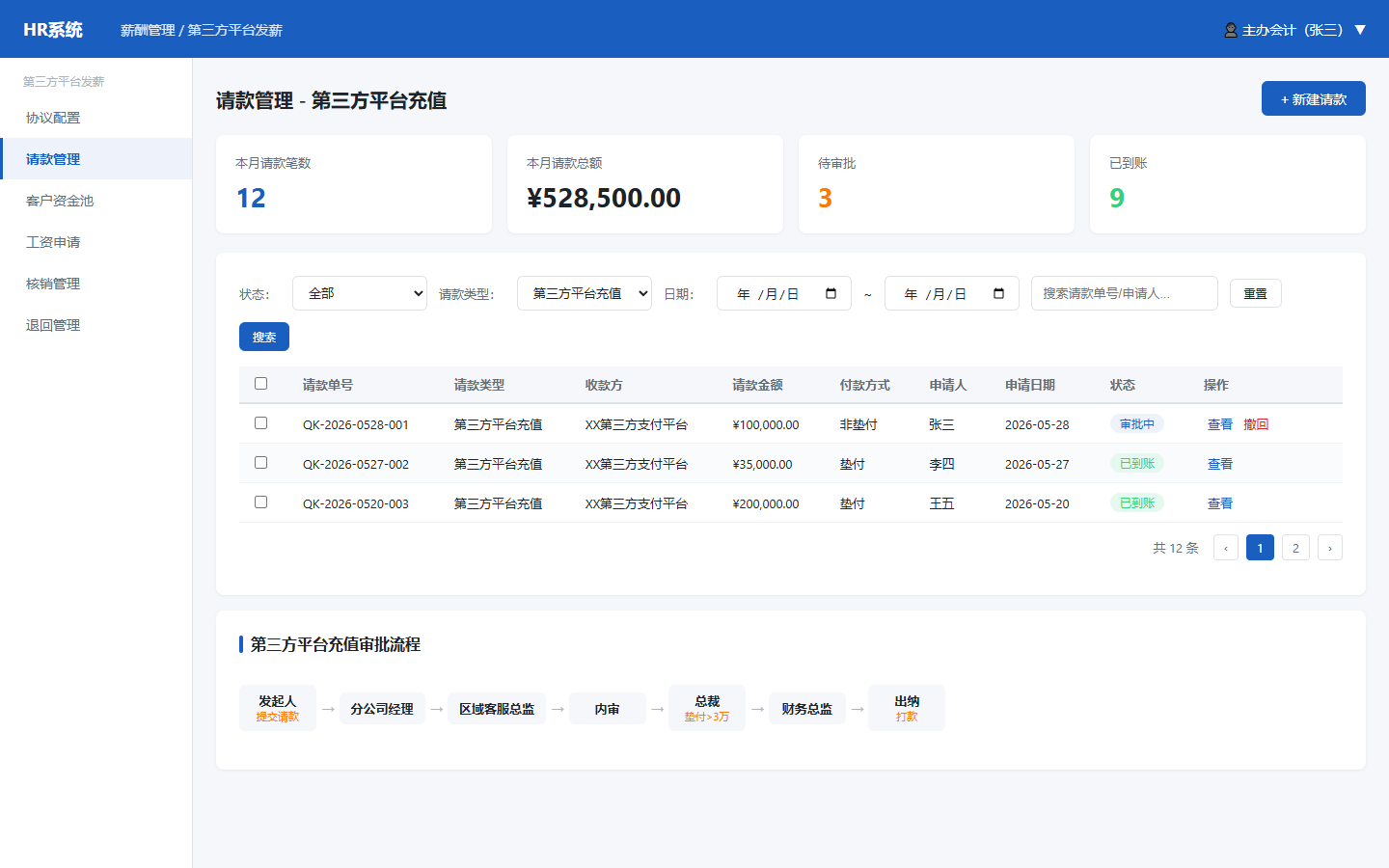The width and height of the screenshot is (1389, 868).
Task: Click breadcrumb 薪酬管理 / 第三方平台发薪
Action: pos(202,30)
